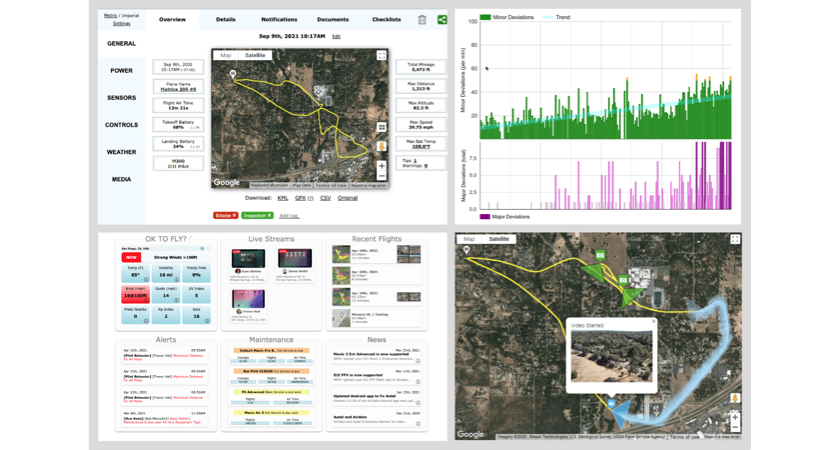840x450 pixels.
Task: Expand the overview map to fullscreen
Action: 381,55
